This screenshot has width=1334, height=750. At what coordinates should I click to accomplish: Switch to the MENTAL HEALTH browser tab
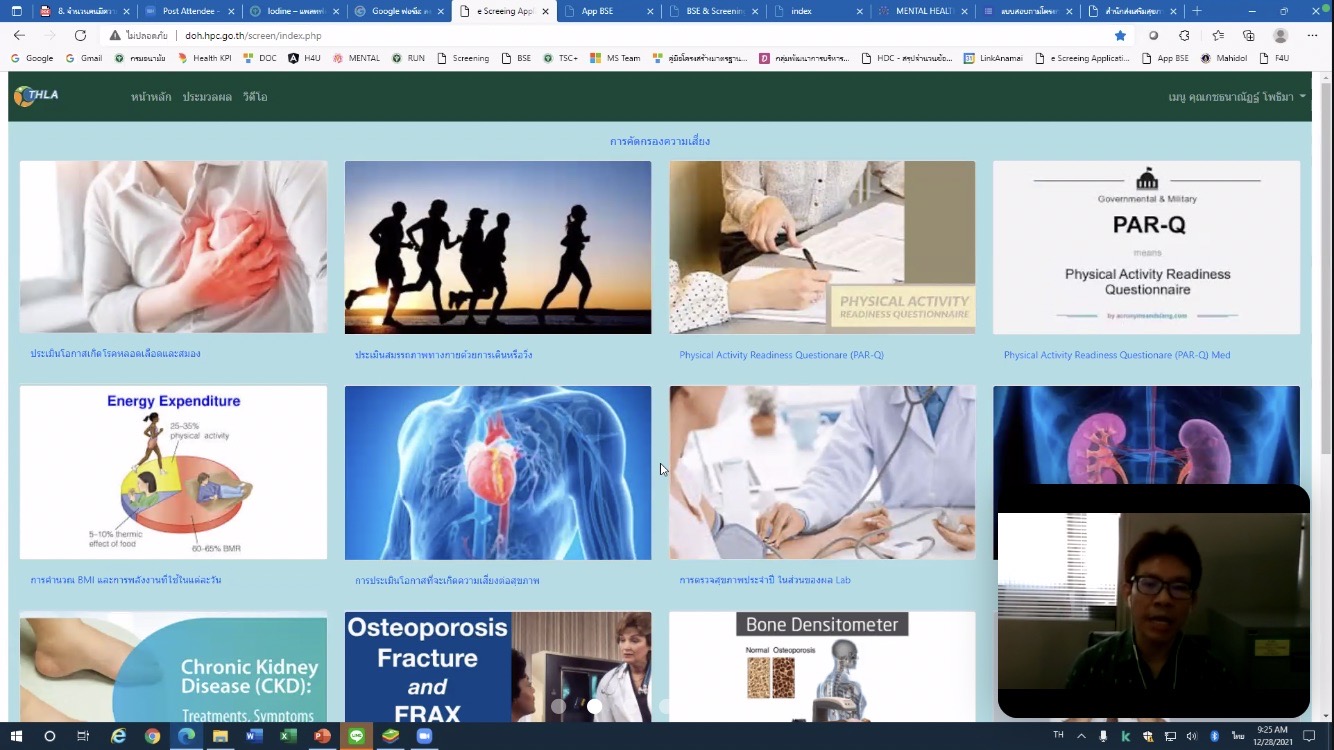coord(920,11)
